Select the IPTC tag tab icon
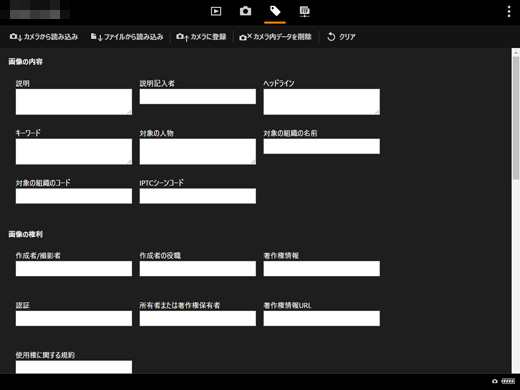Viewport: 520px width, 390px height. pyautogui.click(x=275, y=11)
